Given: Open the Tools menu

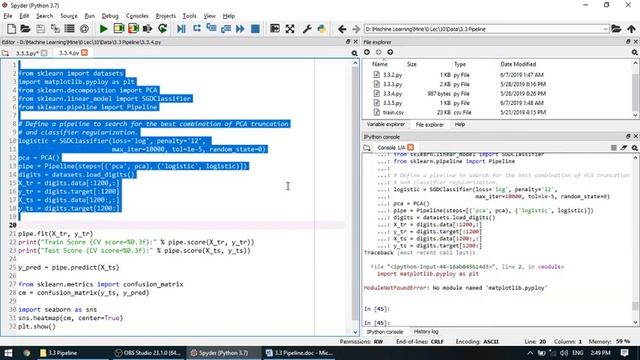Looking at the screenshot, I should pyautogui.click(x=189, y=16).
